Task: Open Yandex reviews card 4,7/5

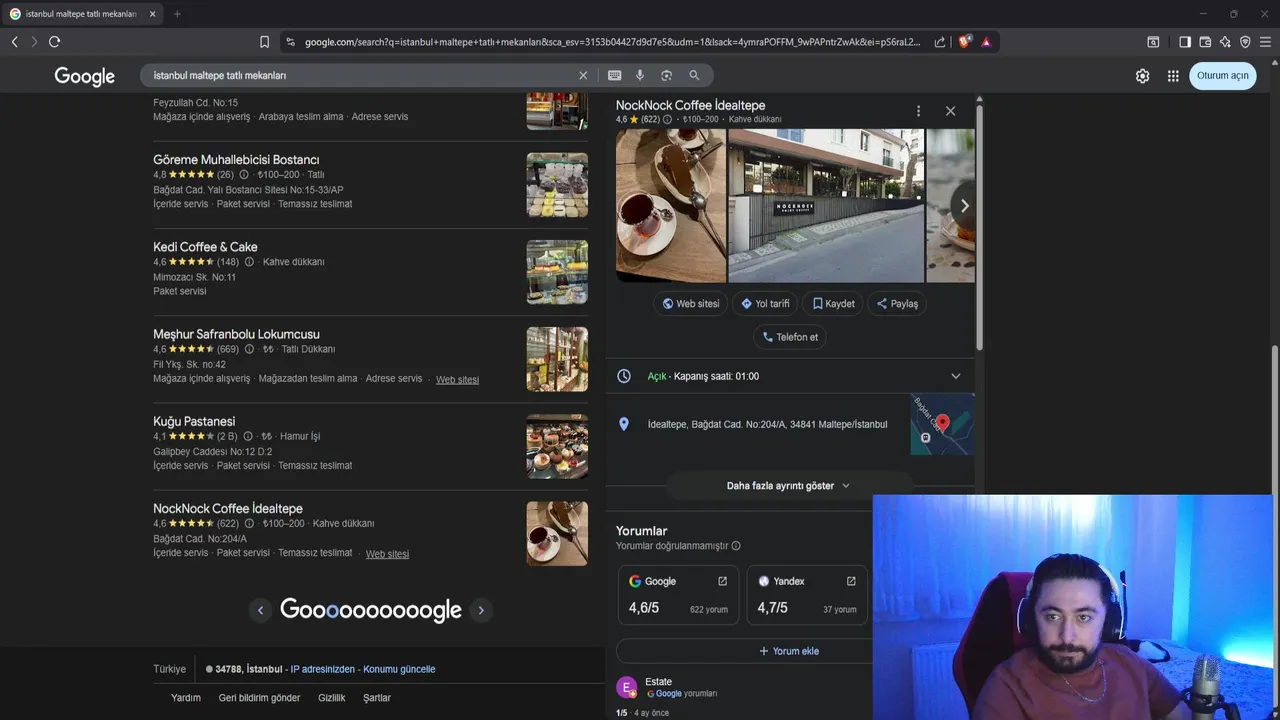Action: [x=807, y=595]
